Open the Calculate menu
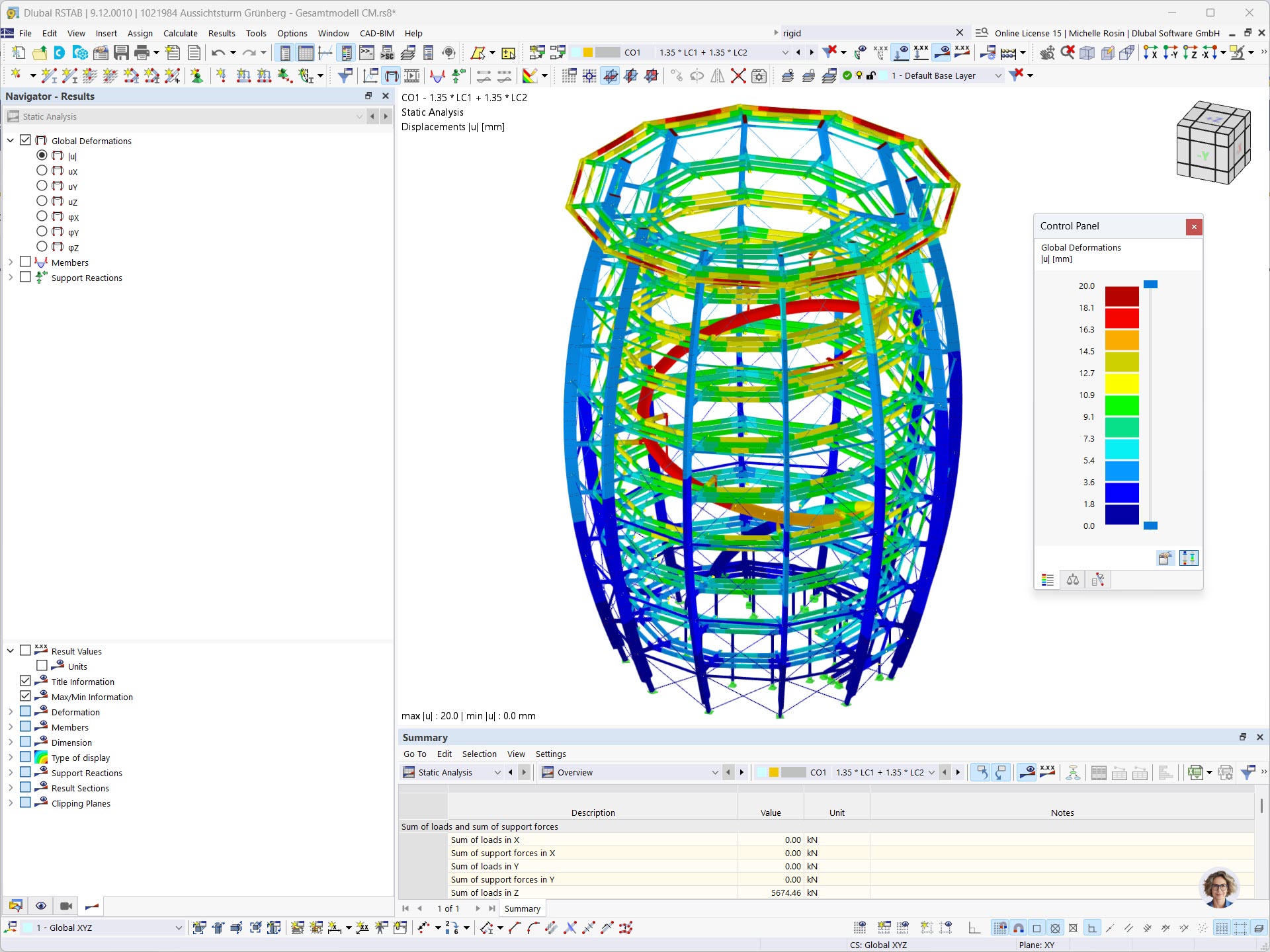The width and height of the screenshot is (1270, 952). point(180,33)
